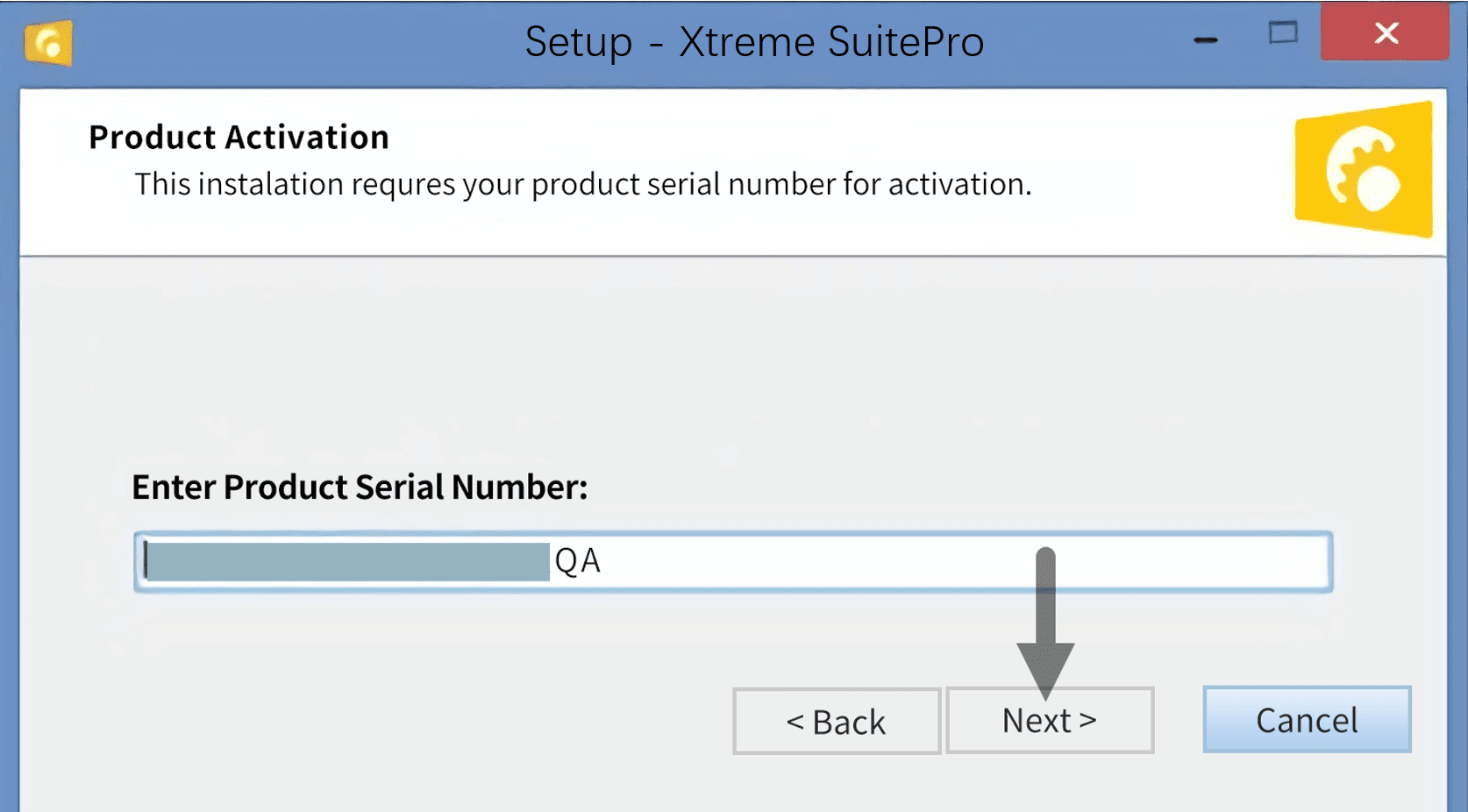Maximize the Setup window
This screenshot has width=1468, height=812.
click(x=1283, y=33)
